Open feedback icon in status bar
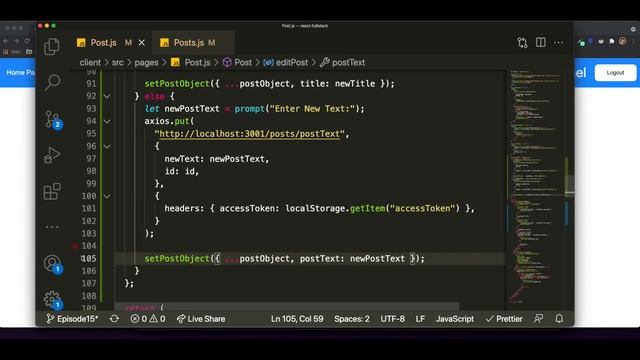 (x=539, y=319)
